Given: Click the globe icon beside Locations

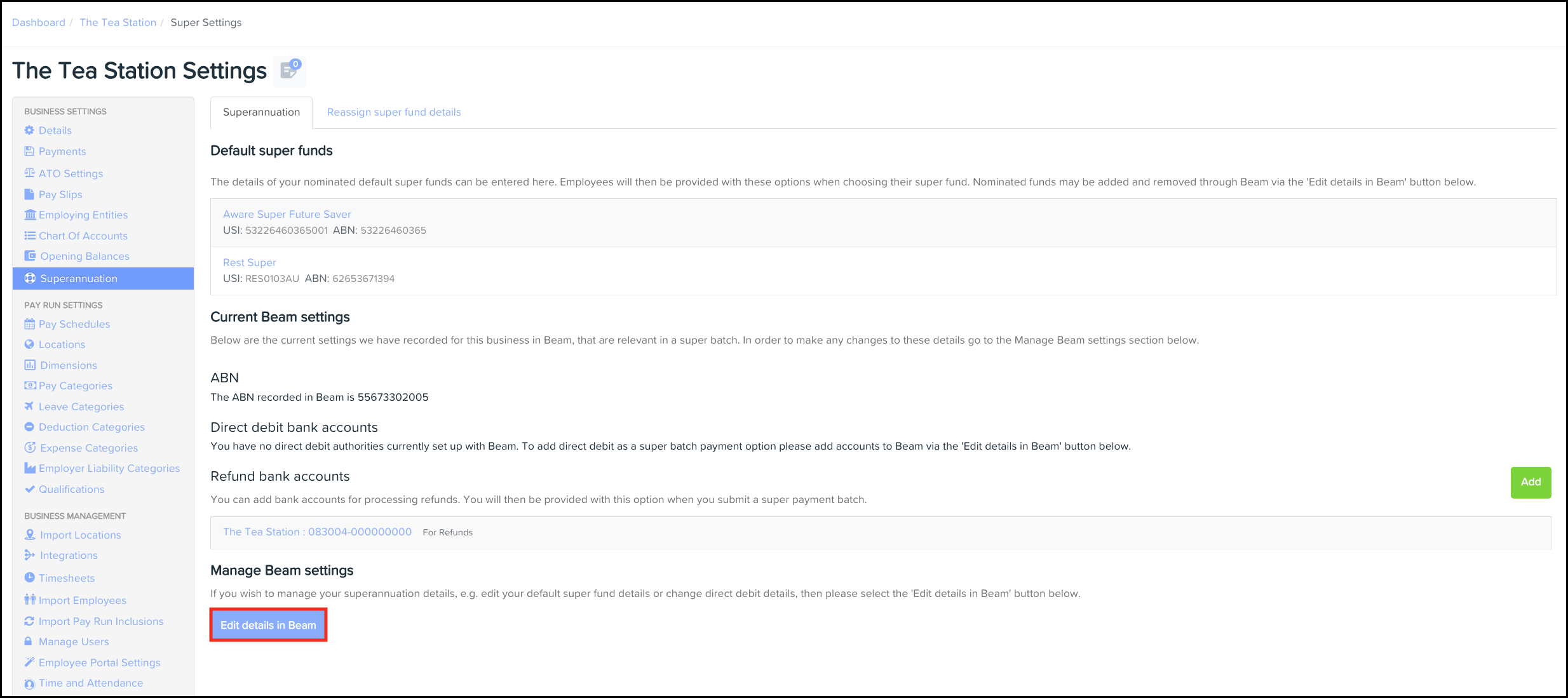Looking at the screenshot, I should pyautogui.click(x=29, y=344).
